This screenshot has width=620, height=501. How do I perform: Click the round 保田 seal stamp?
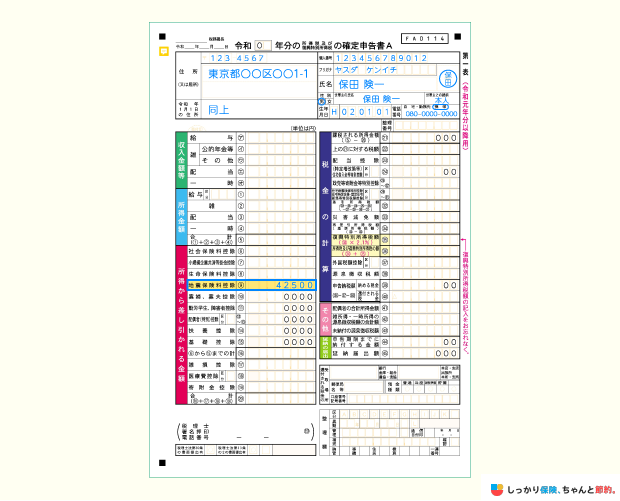pyautogui.click(x=448, y=79)
